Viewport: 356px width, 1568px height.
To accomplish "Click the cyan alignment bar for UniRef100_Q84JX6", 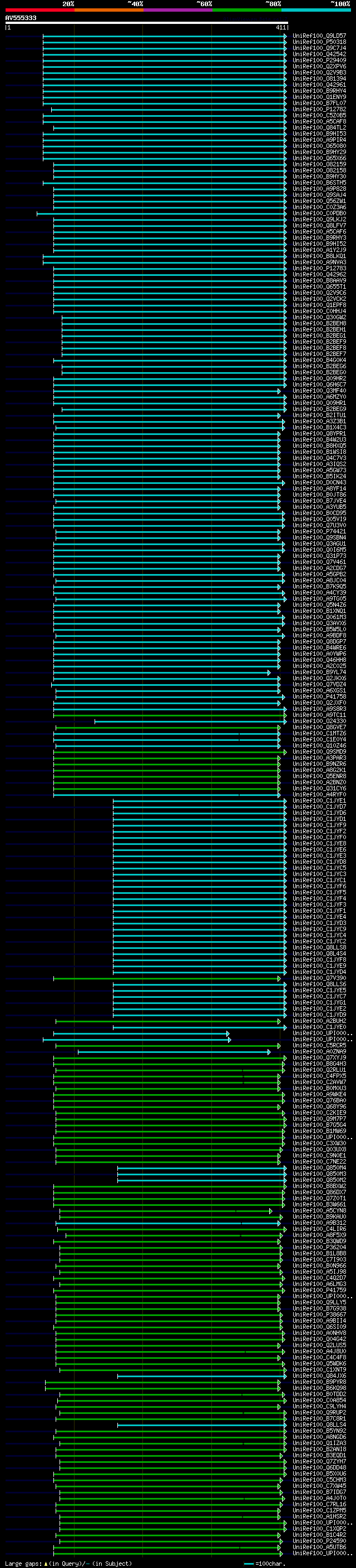I will click(x=202, y=1376).
